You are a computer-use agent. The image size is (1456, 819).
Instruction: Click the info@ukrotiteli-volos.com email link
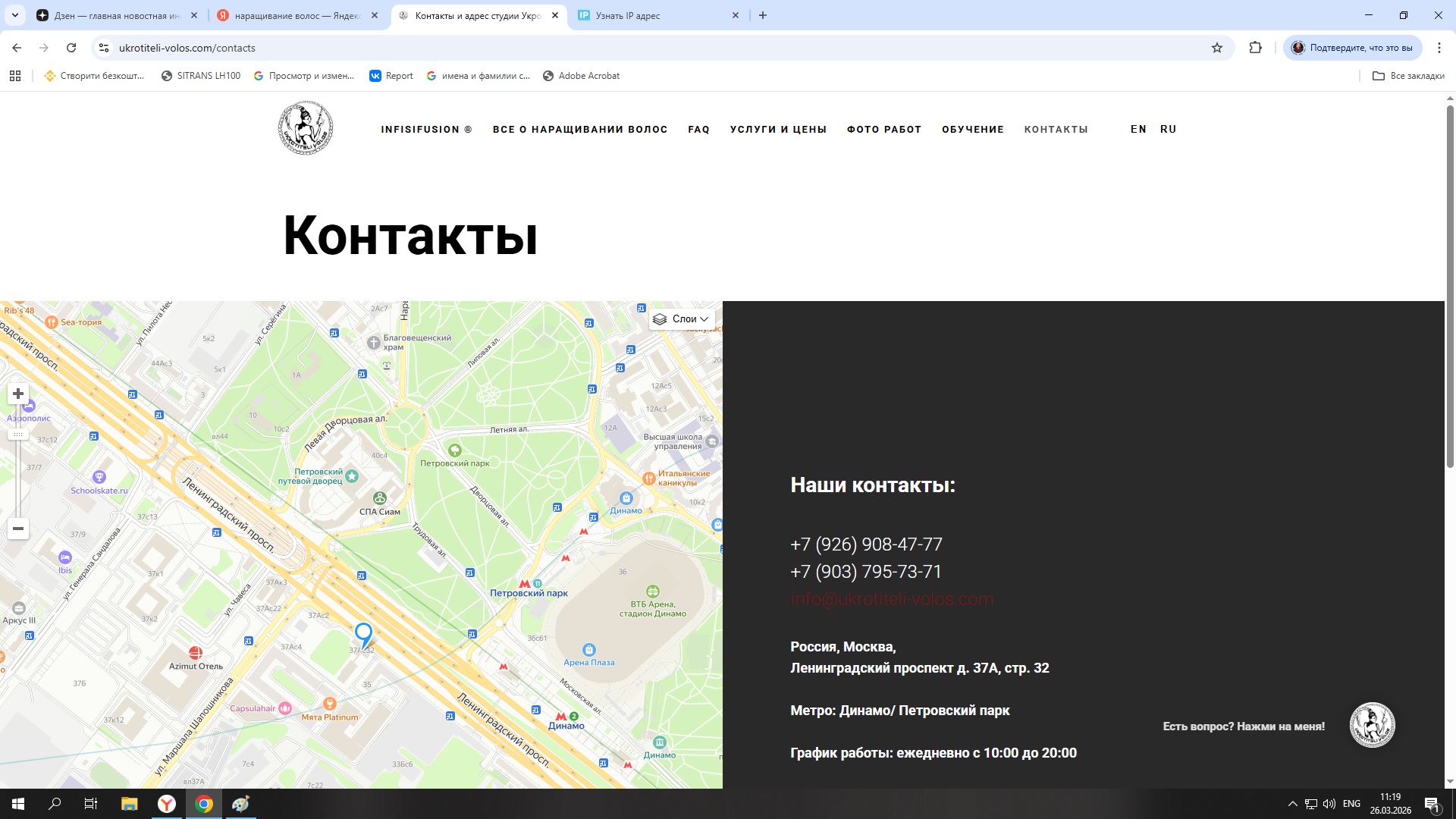point(891,599)
